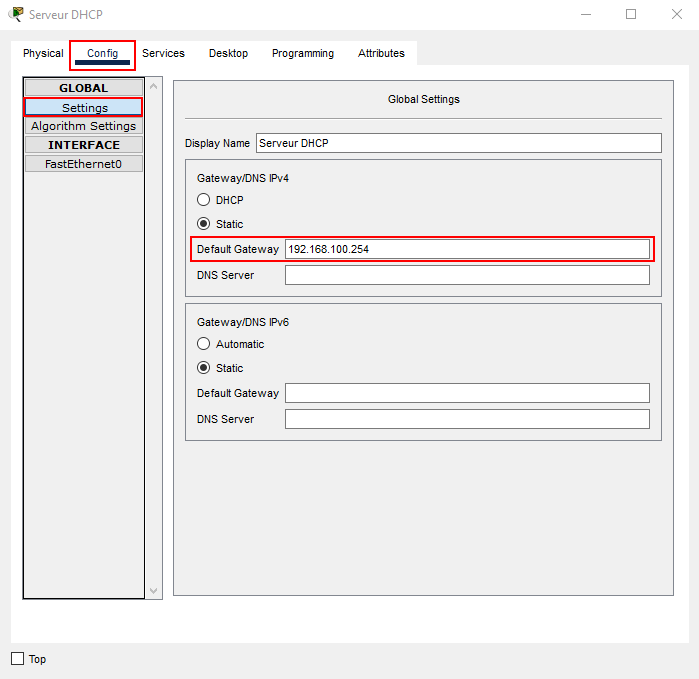The height and width of the screenshot is (679, 699).
Task: Open Algorithm Settings in the sidebar
Action: tap(84, 126)
